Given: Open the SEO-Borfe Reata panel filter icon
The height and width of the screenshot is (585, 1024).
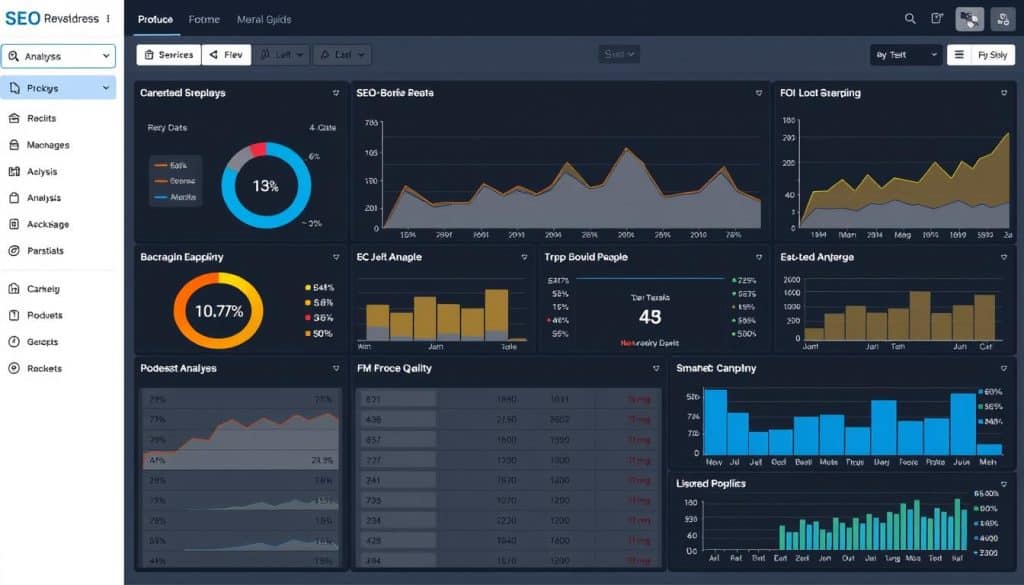Looking at the screenshot, I should [759, 93].
